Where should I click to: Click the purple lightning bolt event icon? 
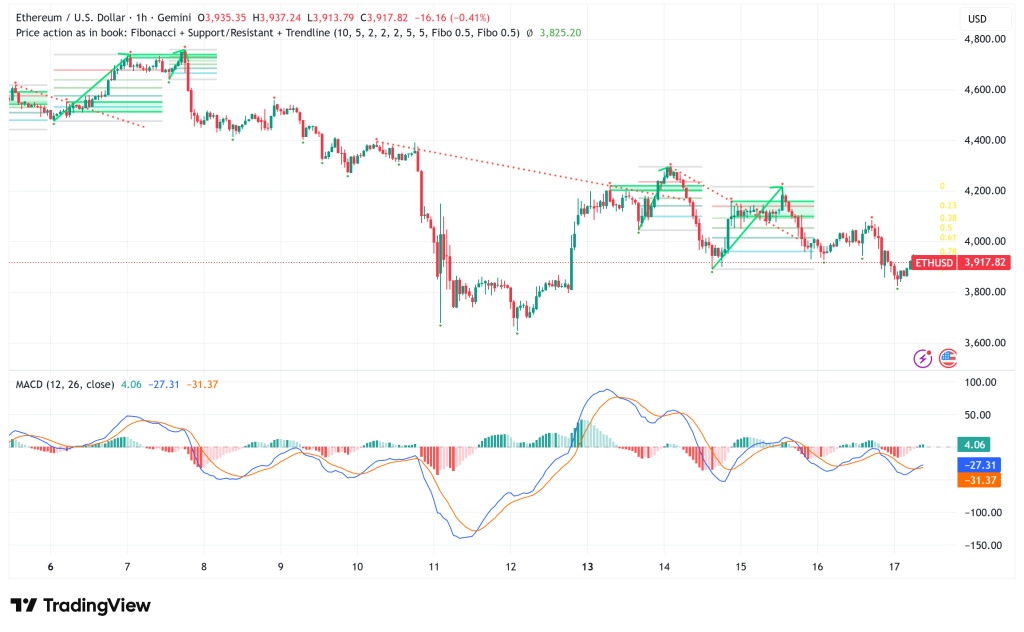(923, 358)
